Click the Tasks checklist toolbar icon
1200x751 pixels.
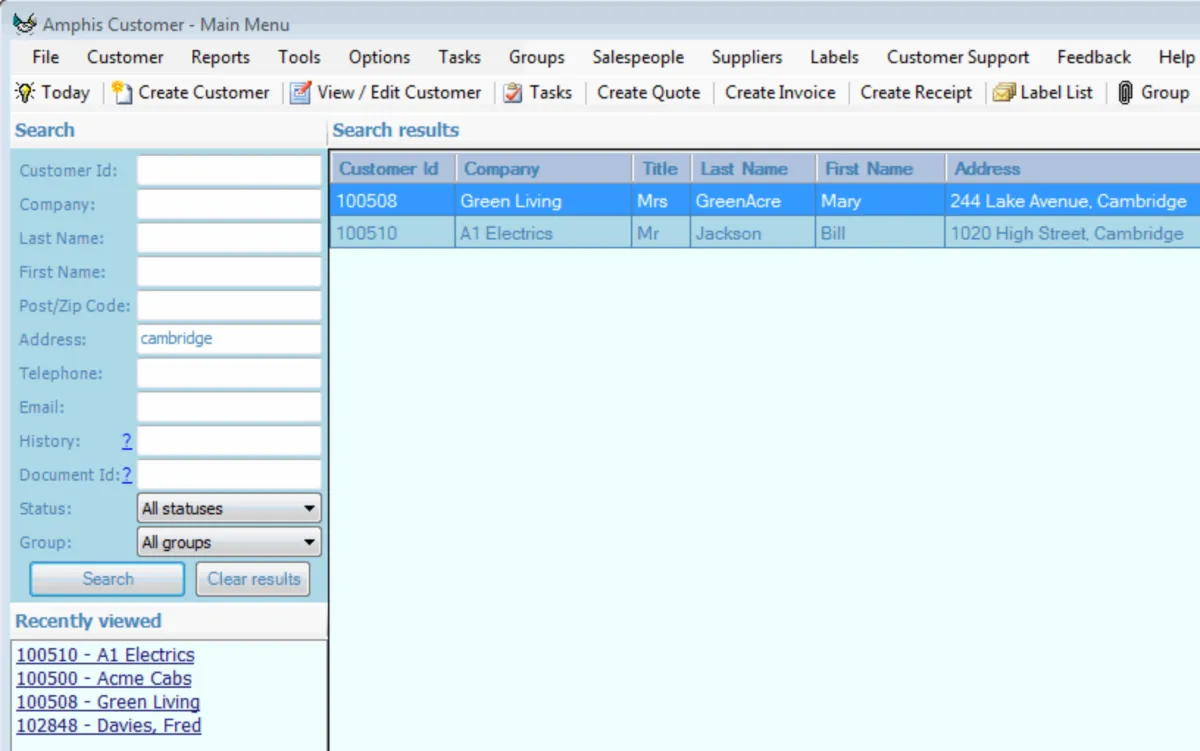513,93
